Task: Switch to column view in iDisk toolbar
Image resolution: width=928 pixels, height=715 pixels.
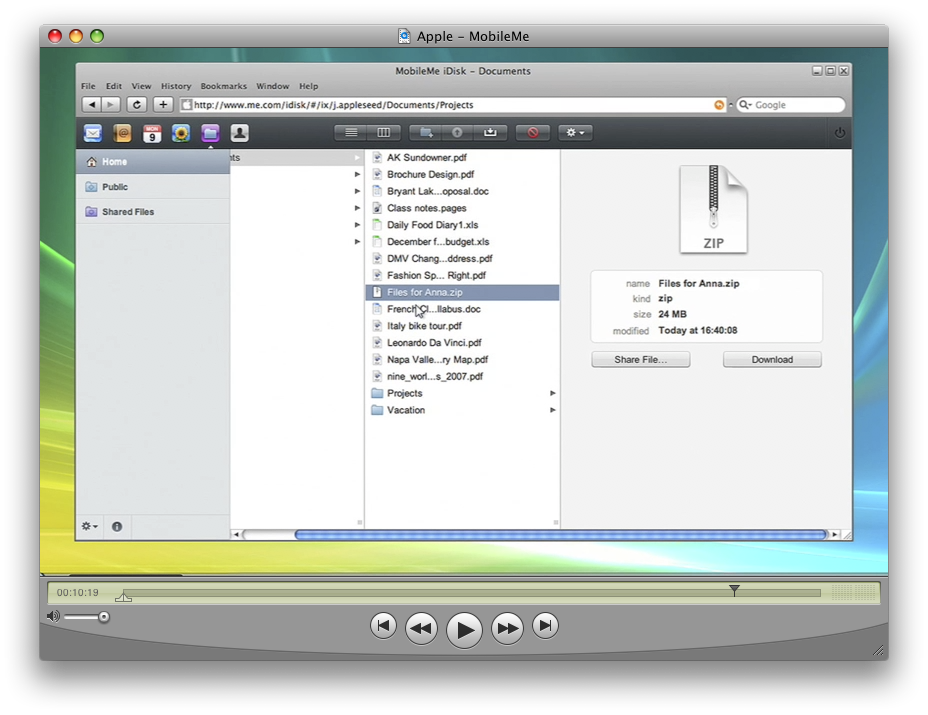Action: point(384,133)
